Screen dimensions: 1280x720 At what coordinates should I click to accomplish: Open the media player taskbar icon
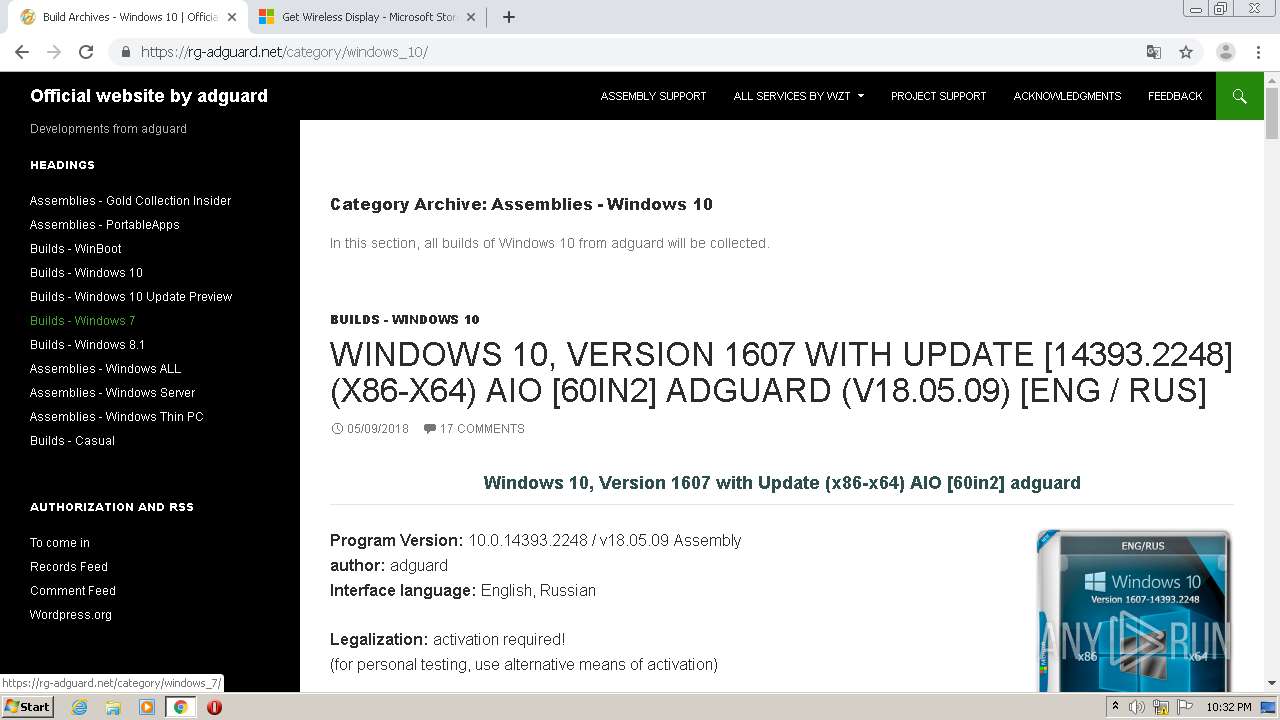pos(147,707)
